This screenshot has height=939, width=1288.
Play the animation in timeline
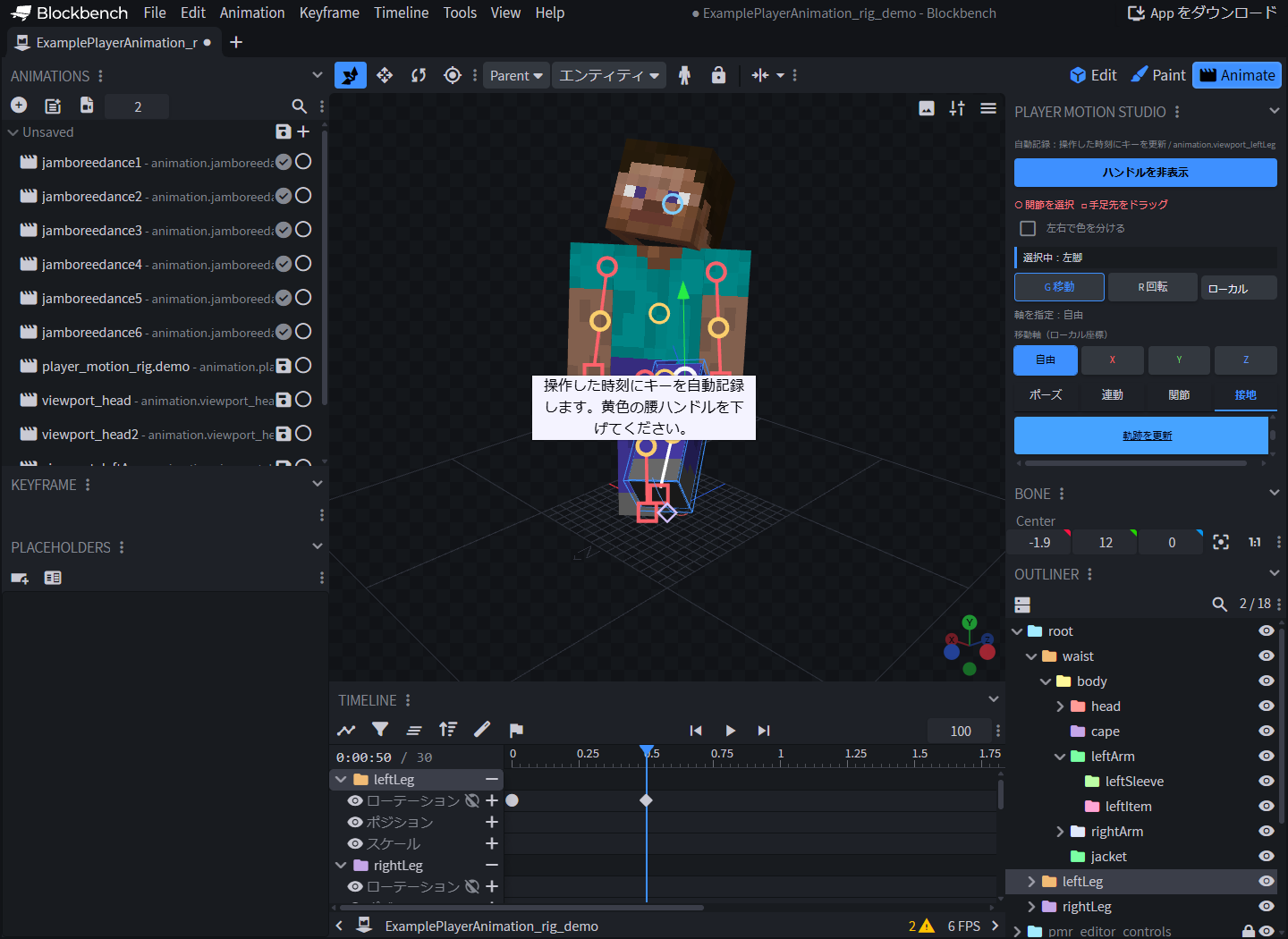730,731
